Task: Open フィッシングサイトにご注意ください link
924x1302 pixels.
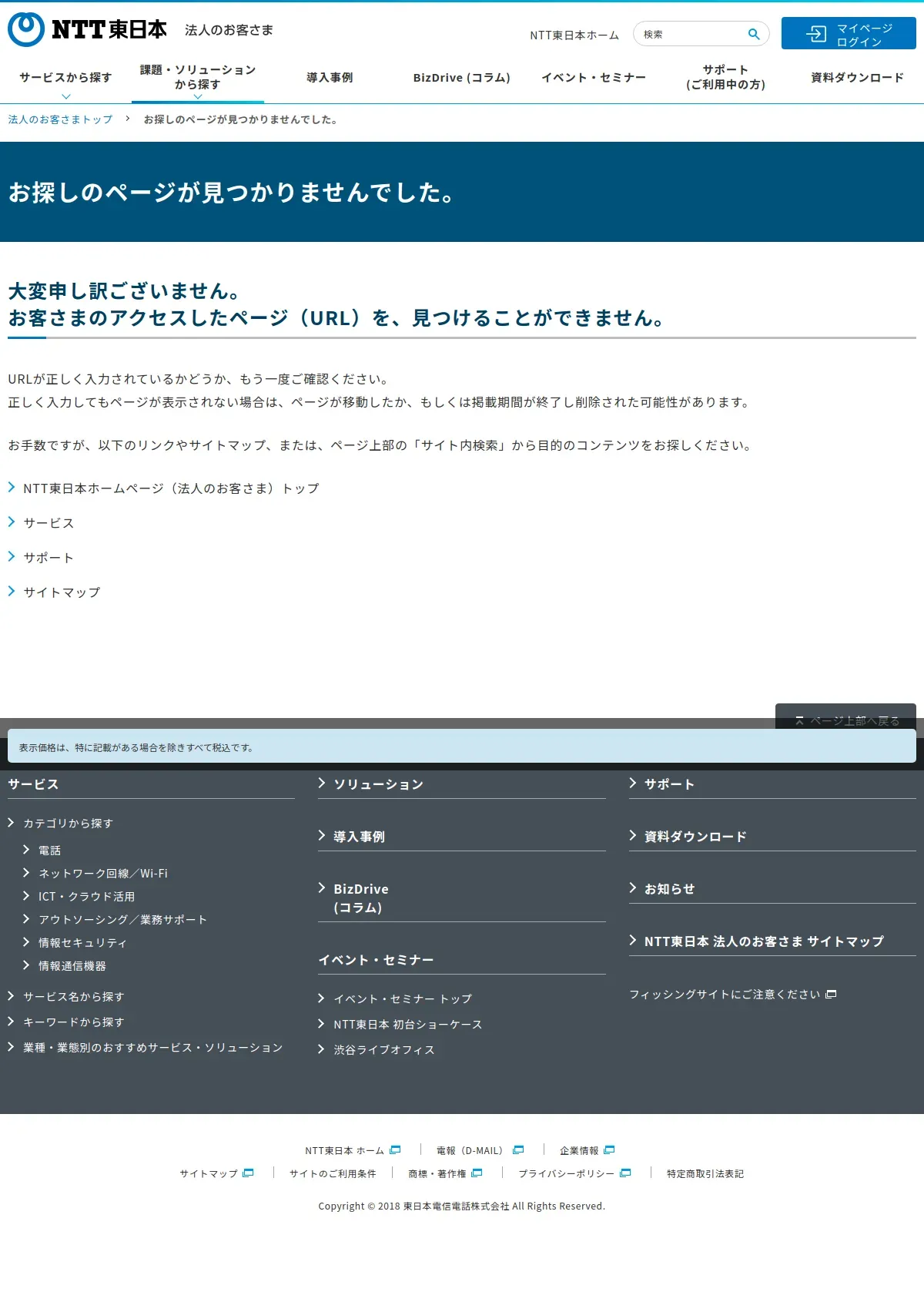Action: (725, 995)
